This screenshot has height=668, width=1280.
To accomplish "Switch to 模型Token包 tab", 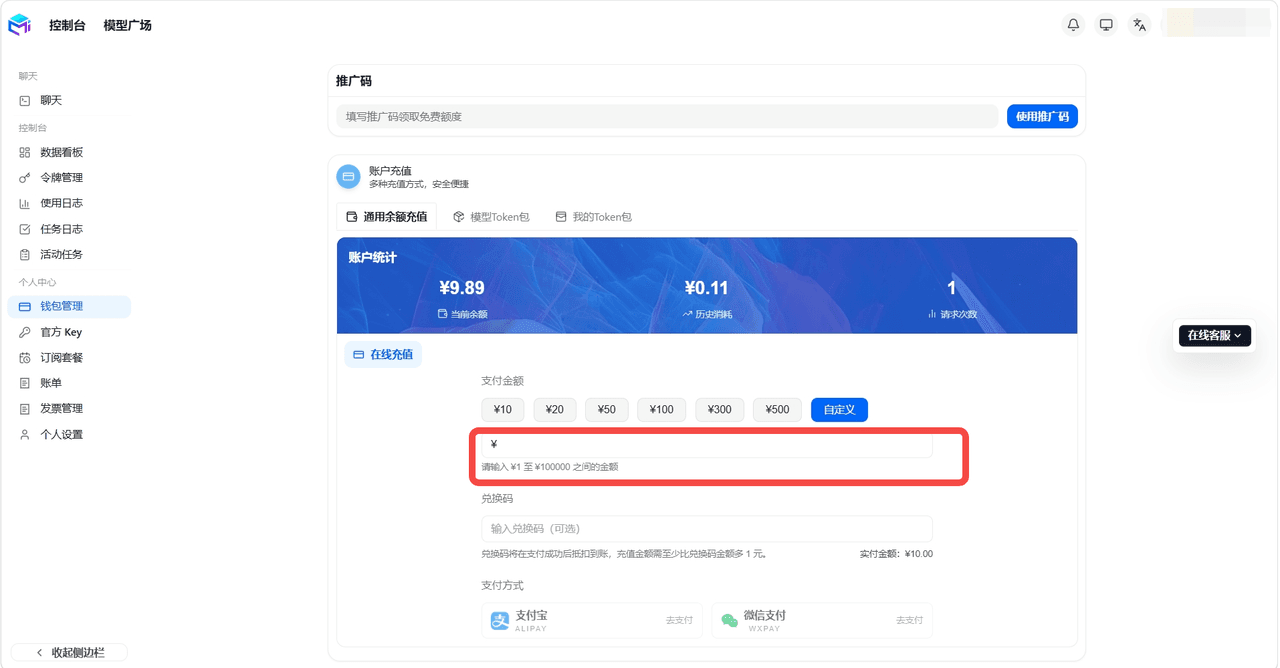I will [x=491, y=217].
